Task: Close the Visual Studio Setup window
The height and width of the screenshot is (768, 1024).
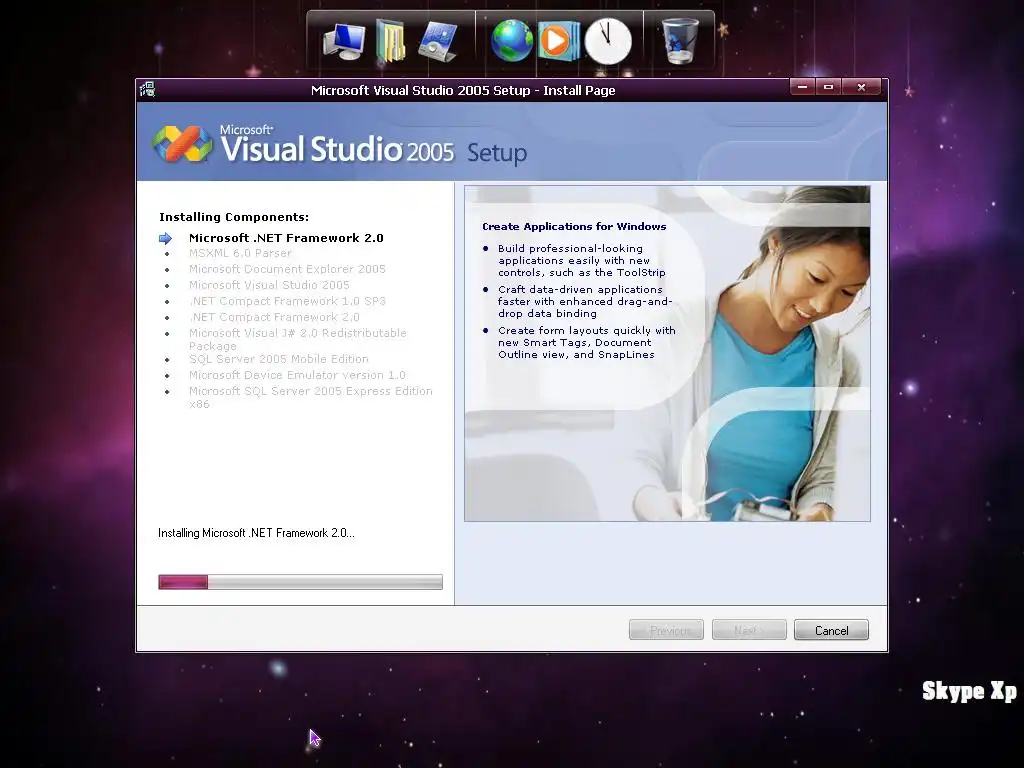Action: 861,87
